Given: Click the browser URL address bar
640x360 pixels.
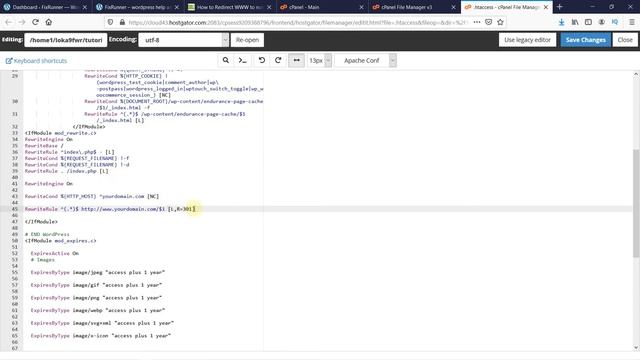Looking at the screenshot, I should click(298, 22).
